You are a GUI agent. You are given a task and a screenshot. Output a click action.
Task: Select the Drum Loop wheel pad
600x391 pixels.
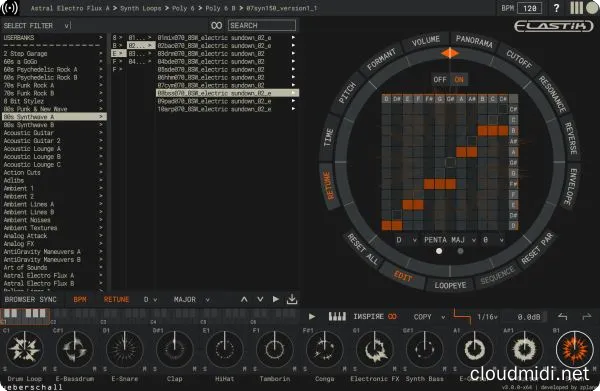pyautogui.click(x=25, y=350)
